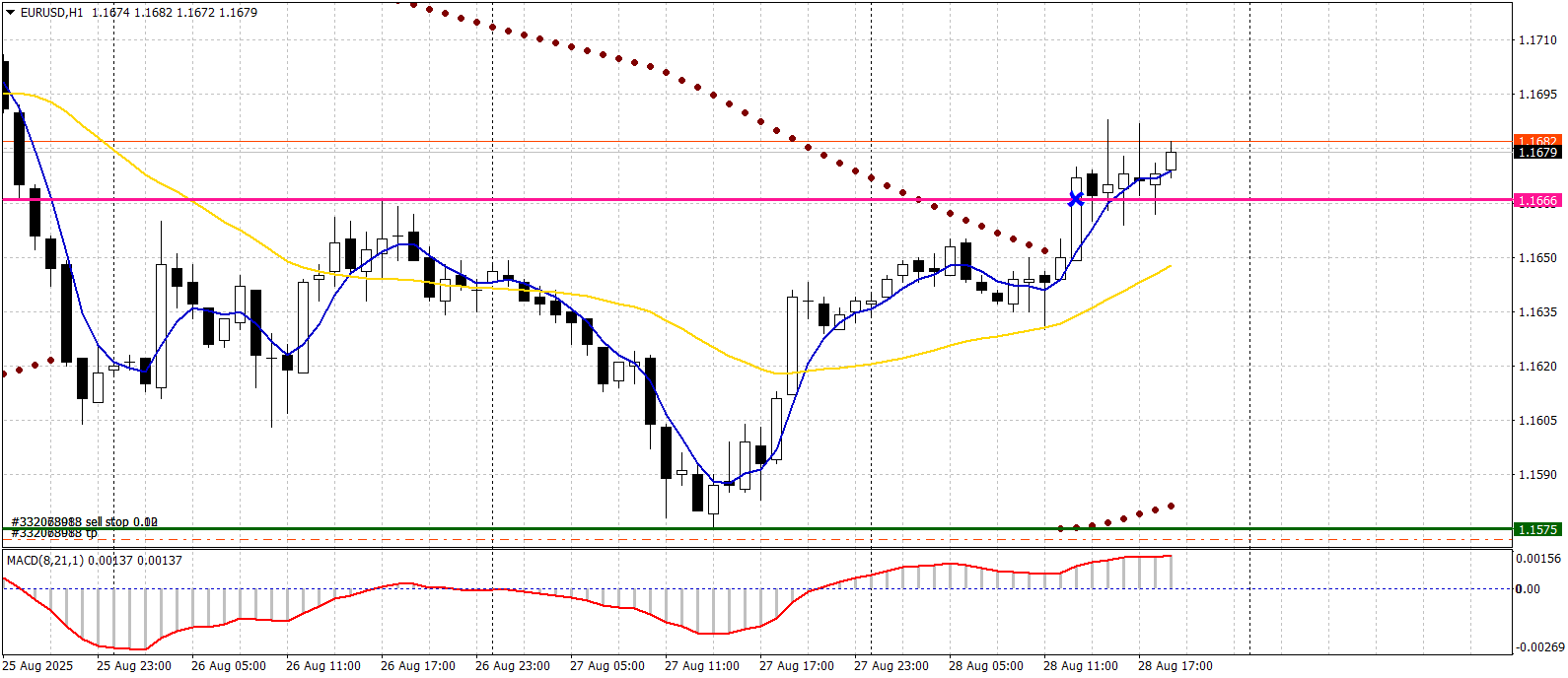Image resolution: width=1568 pixels, height=678 pixels.
Task: Click the 27 Aug 17:00 time label
Action: click(x=797, y=666)
